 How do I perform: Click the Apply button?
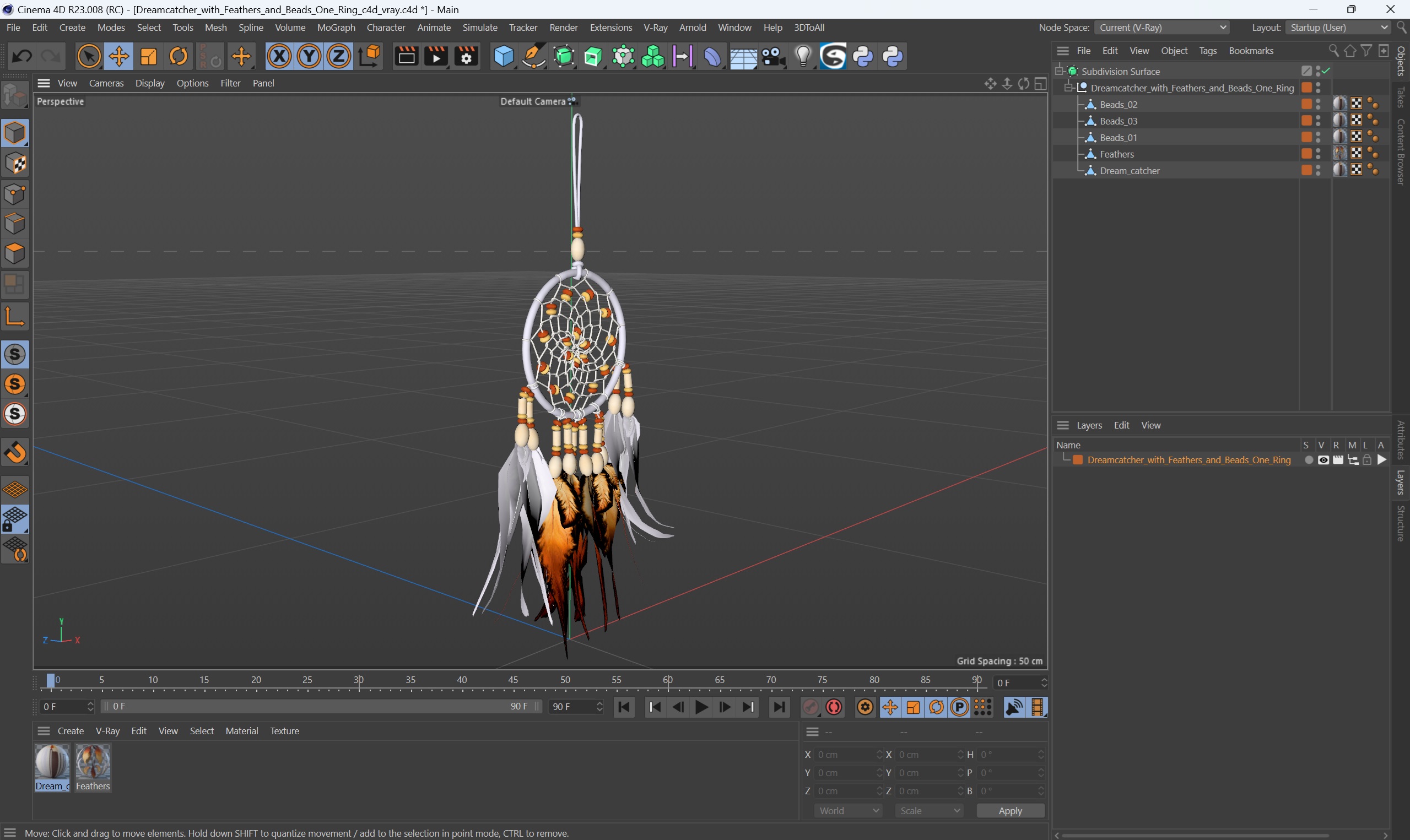1011,811
